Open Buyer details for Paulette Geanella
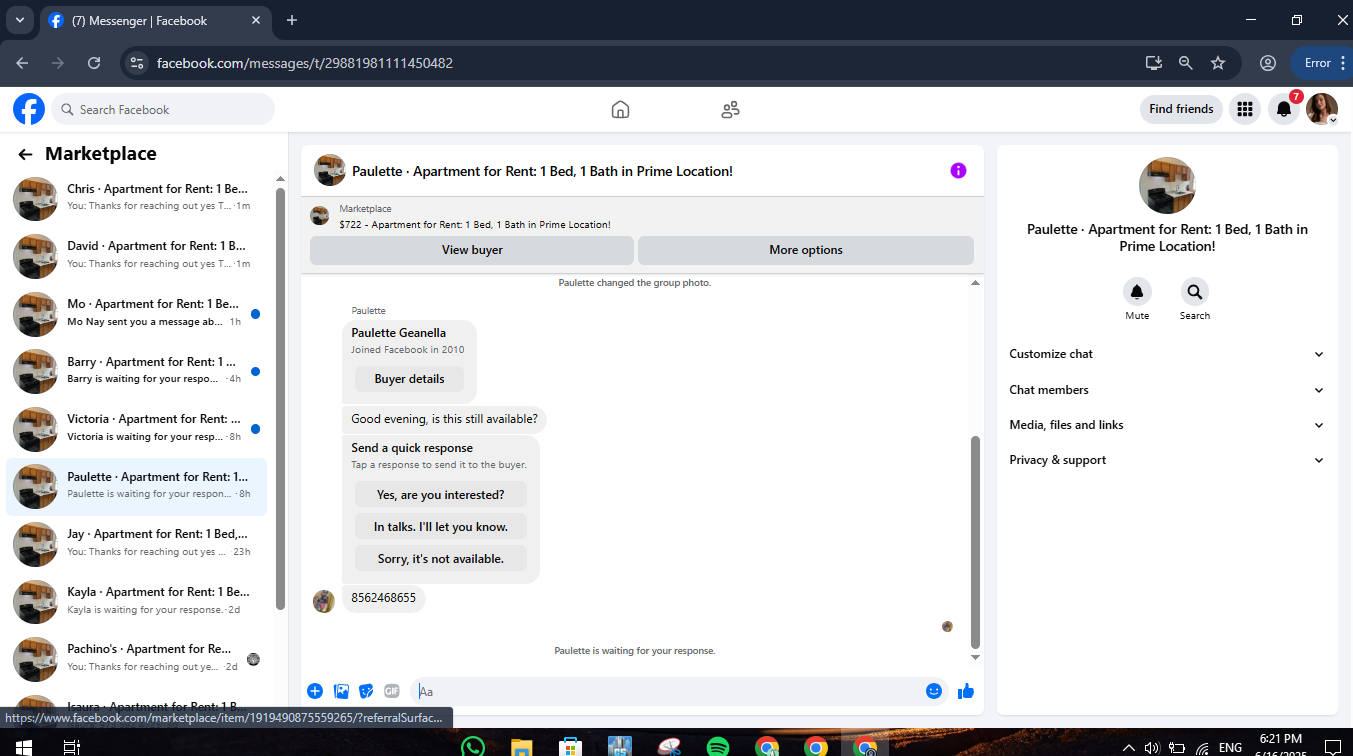This screenshot has width=1353, height=756. pos(410,379)
